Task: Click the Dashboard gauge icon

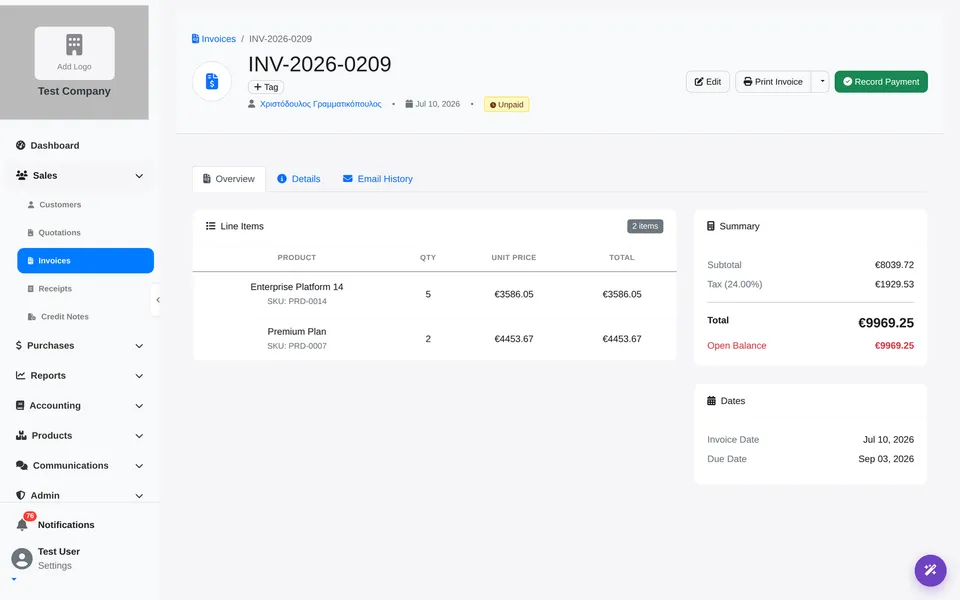Action: coord(21,145)
